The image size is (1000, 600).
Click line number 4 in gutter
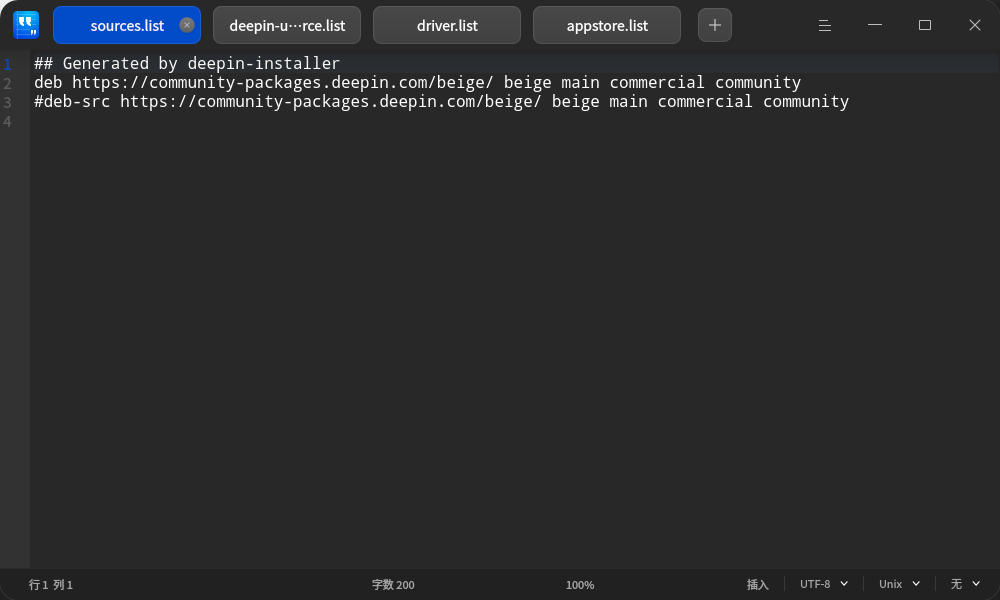[8, 121]
